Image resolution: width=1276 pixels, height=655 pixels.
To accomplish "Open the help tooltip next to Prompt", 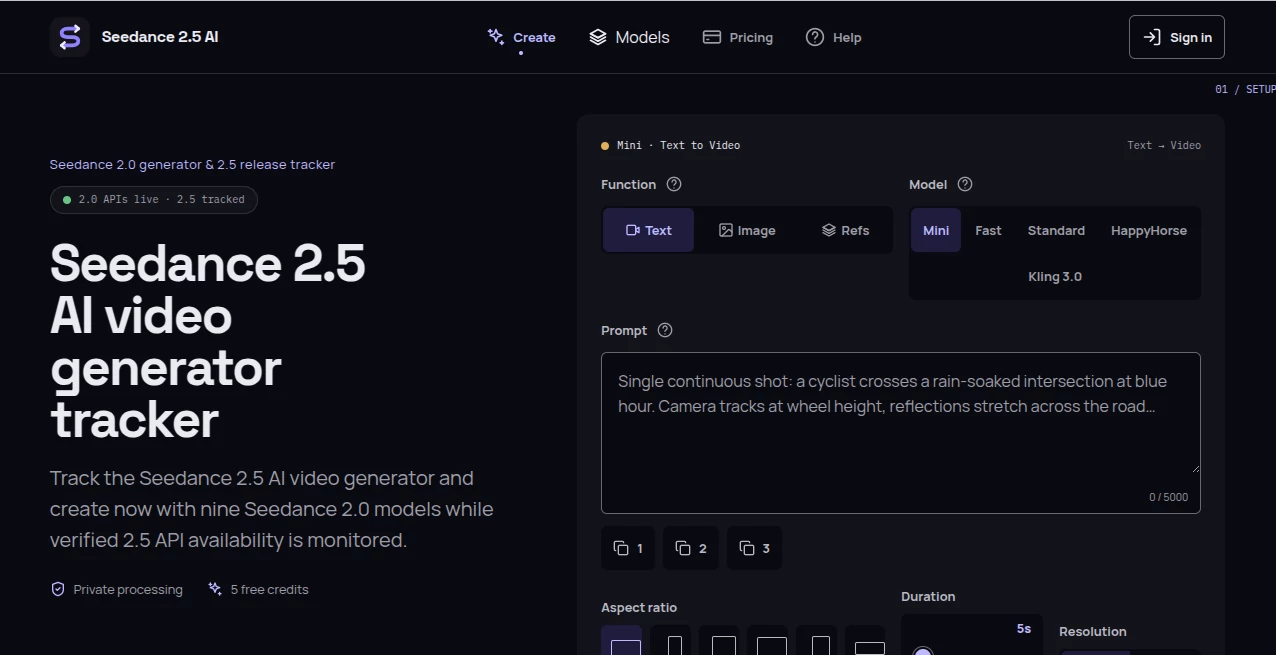I will pos(665,330).
